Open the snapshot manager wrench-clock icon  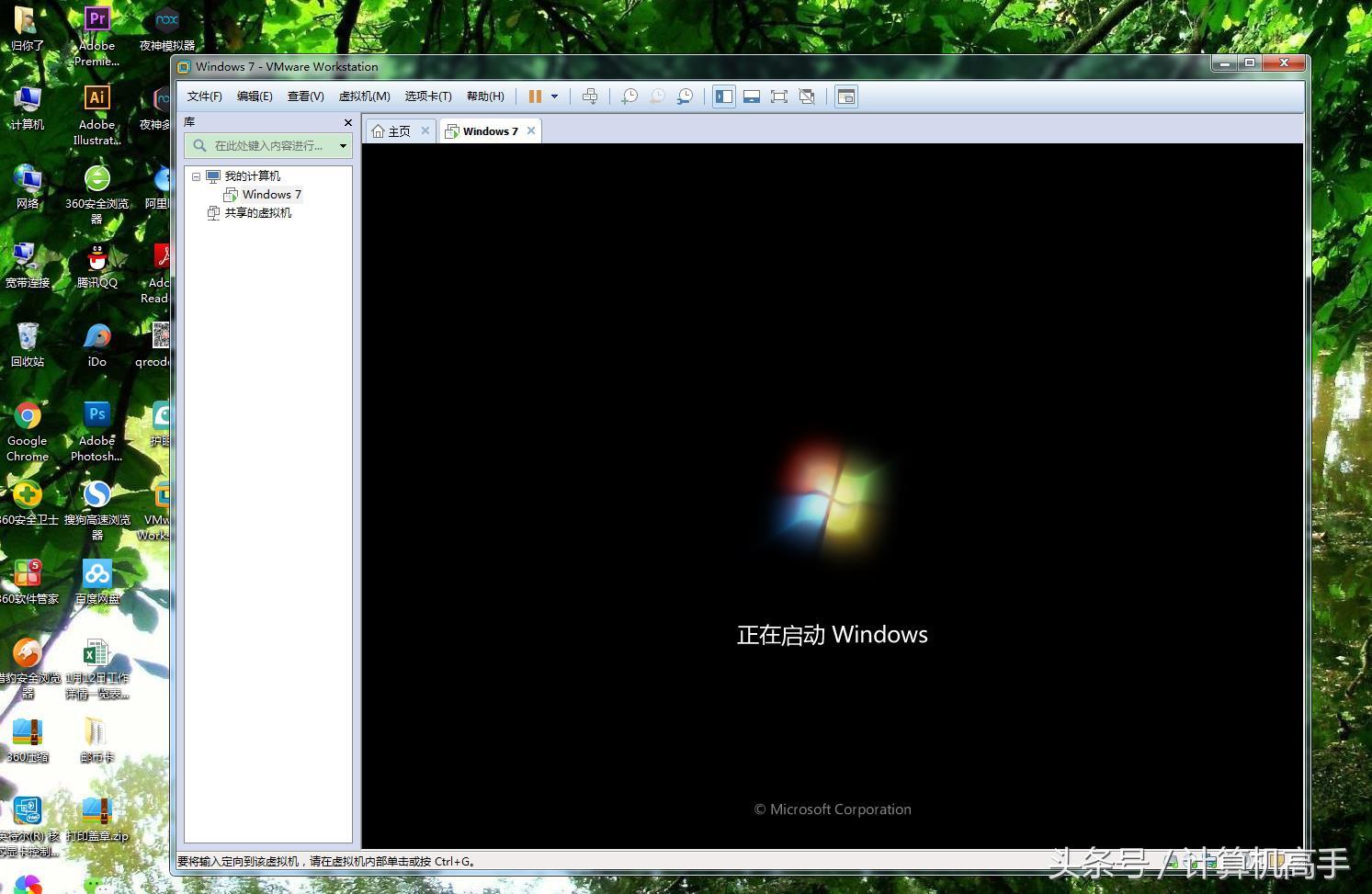[685, 96]
